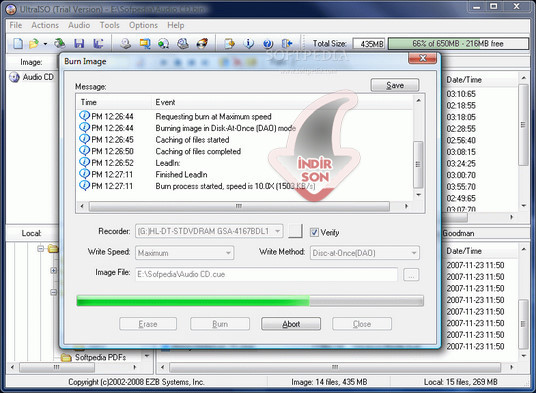536x393 pixels.
Task: Click the browse button beside Image File
Action: coord(411,274)
